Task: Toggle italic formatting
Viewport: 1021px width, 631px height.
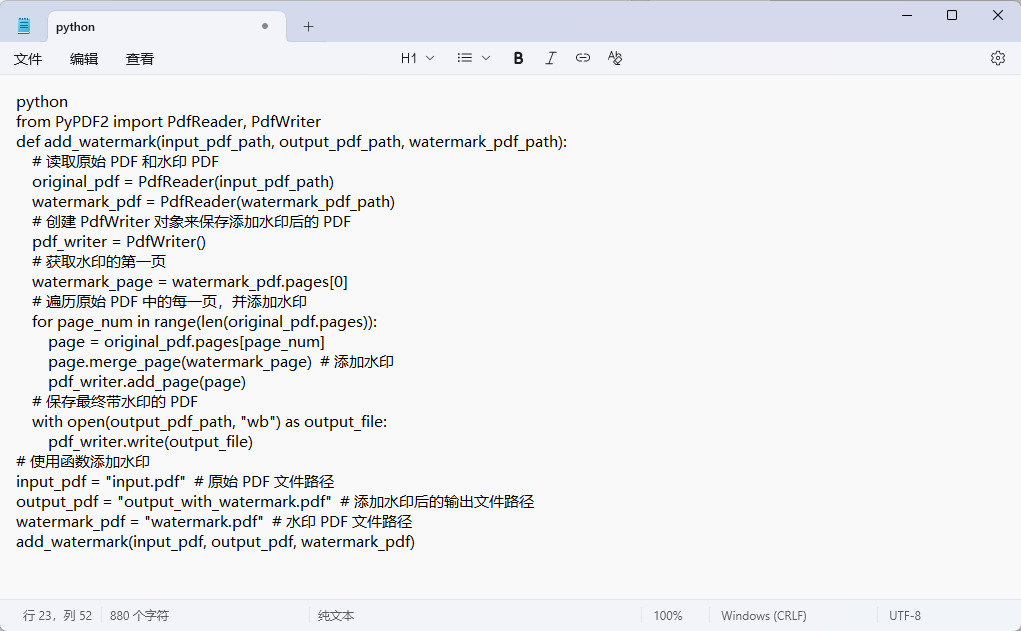Action: [x=551, y=58]
